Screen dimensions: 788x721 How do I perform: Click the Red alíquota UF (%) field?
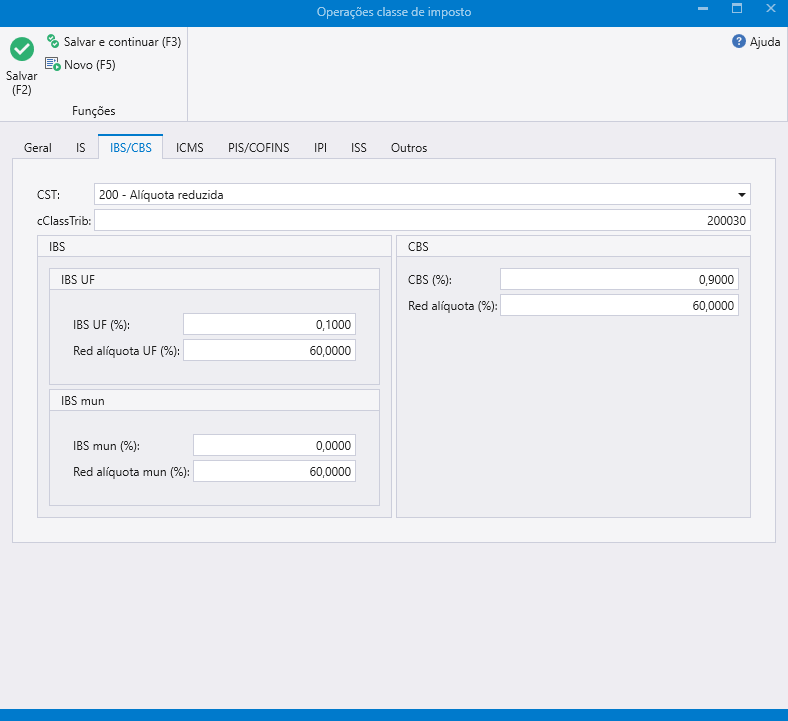point(269,351)
